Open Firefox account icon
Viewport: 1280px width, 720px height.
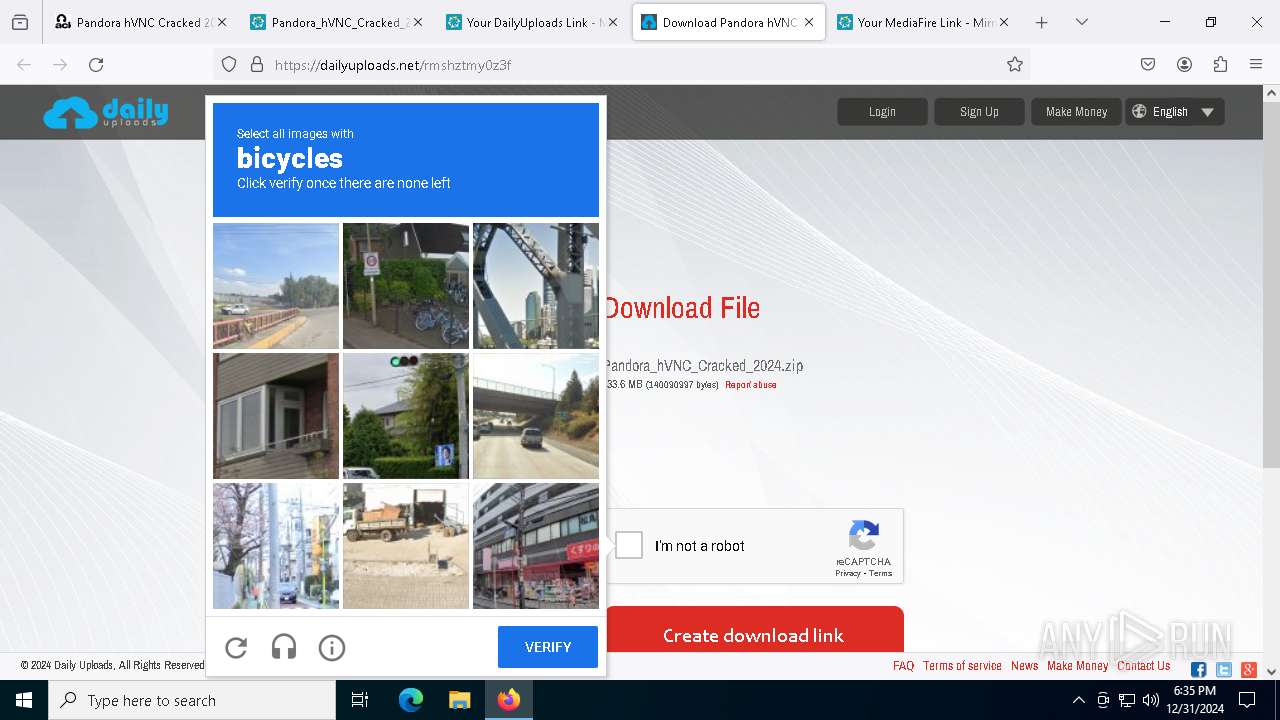point(1184,64)
